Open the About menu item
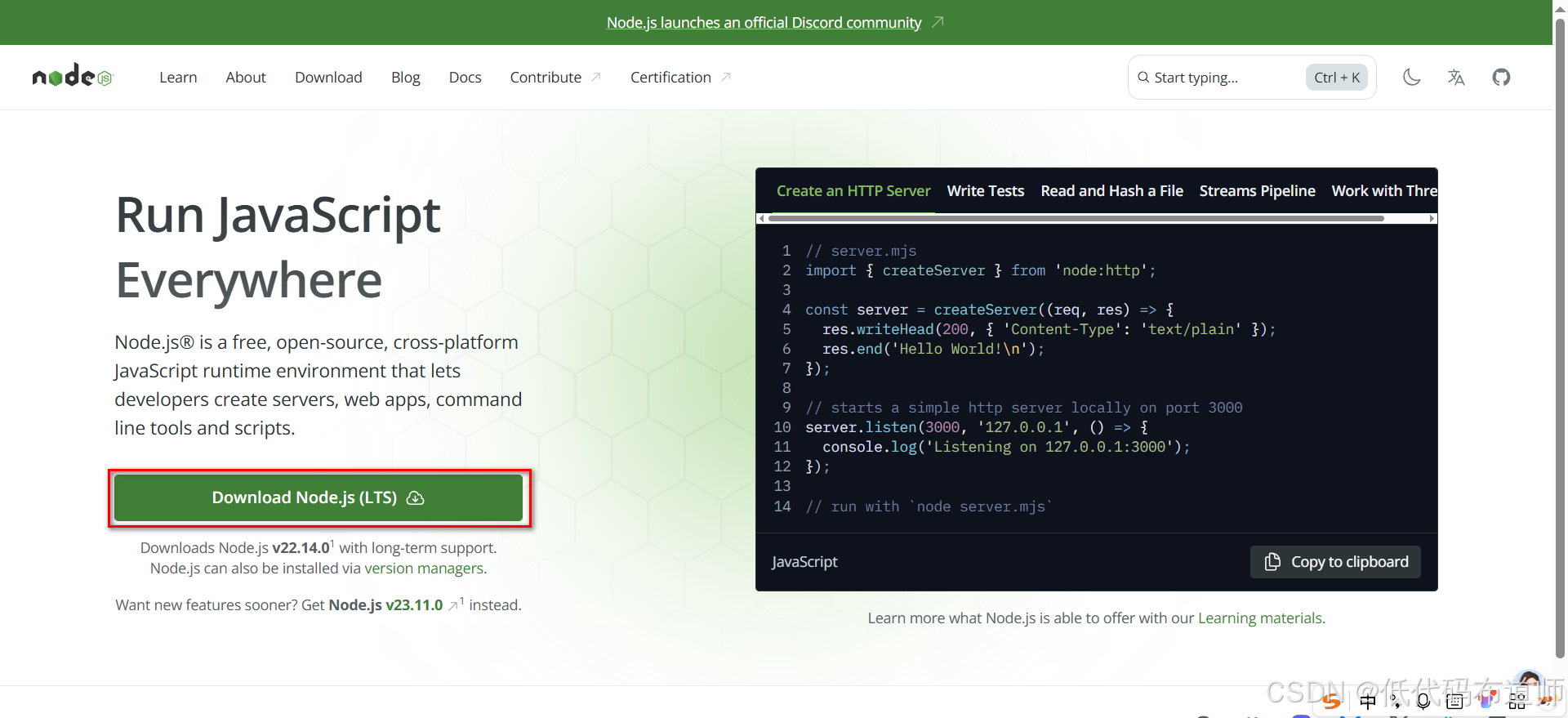This screenshot has width=1568, height=718. (246, 78)
